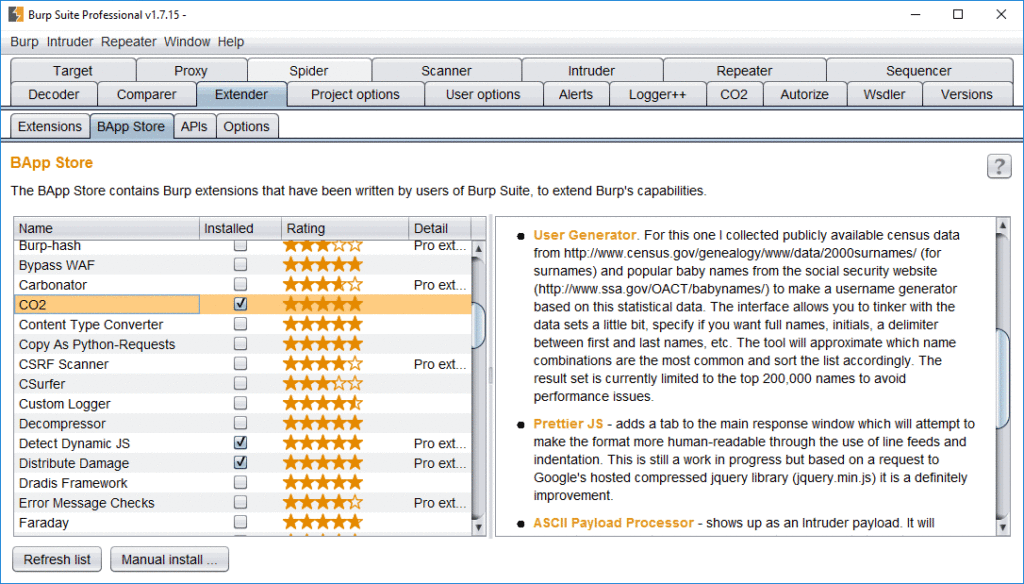The height and width of the screenshot is (584, 1024).
Task: Click description pane scrollbar down arrow
Action: click(x=1003, y=527)
